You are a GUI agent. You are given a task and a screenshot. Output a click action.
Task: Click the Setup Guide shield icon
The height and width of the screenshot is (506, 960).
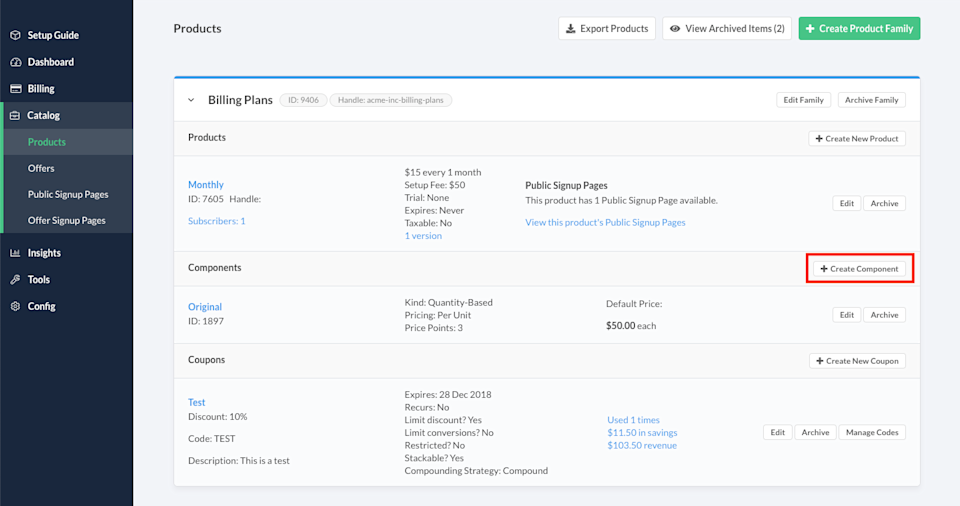click(x=15, y=35)
